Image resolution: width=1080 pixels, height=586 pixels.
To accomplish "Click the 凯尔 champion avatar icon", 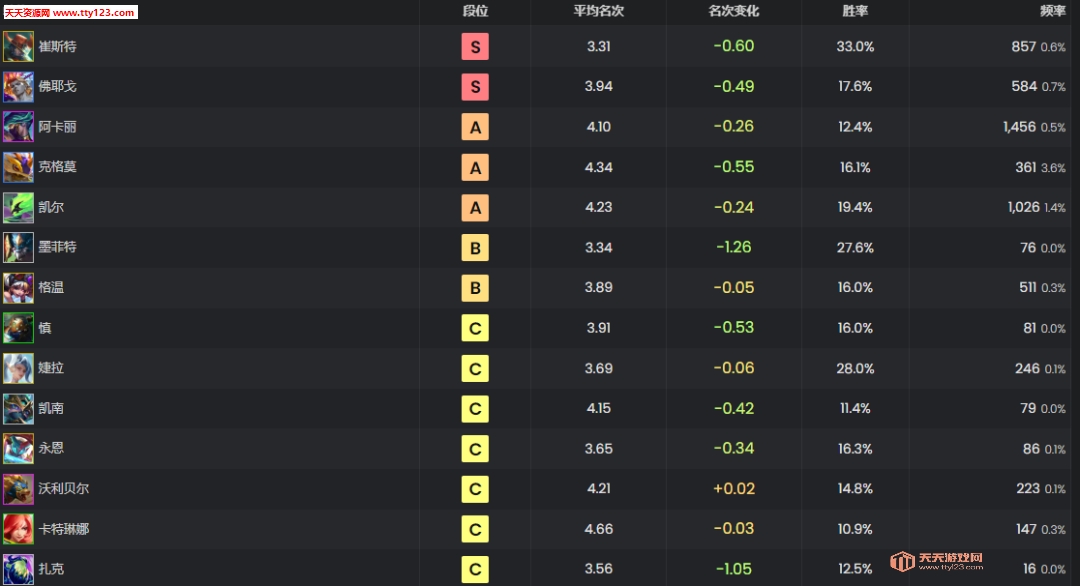I will coord(18,207).
